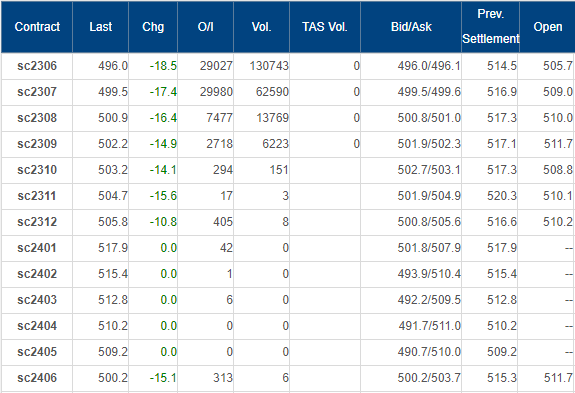The height and width of the screenshot is (393, 575).
Task: Click last price 499.5 for sc2307
Action: coord(113,92)
